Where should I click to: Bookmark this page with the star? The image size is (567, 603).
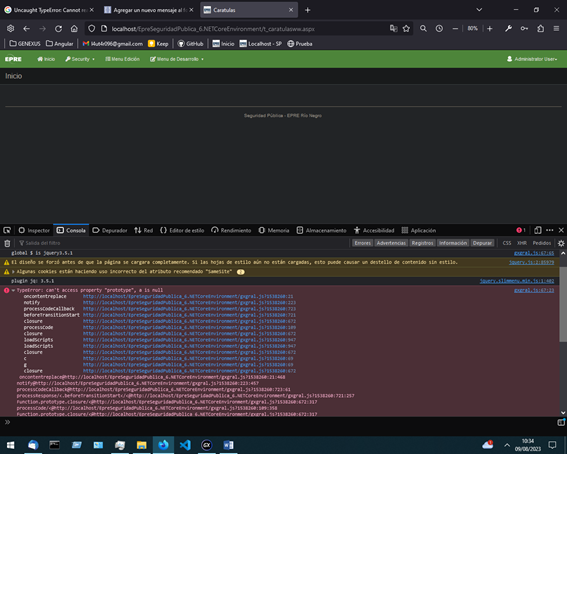pyautogui.click(x=406, y=28)
